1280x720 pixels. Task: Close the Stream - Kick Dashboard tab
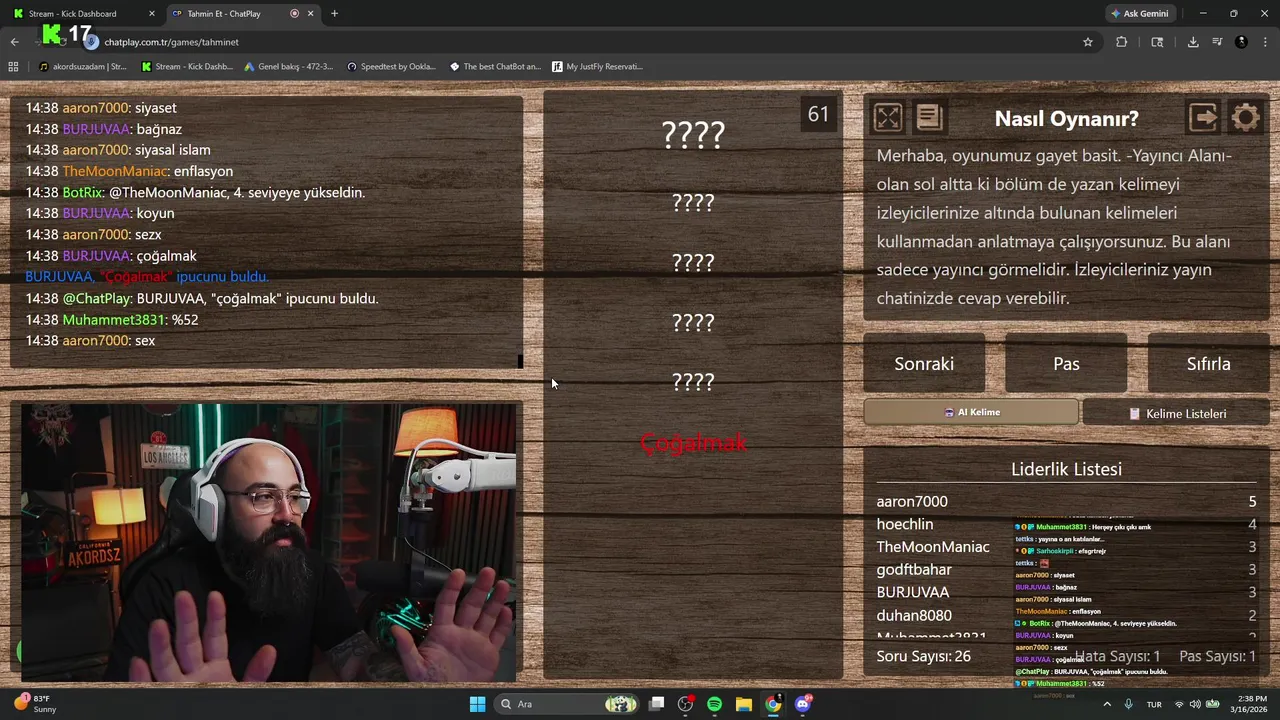point(152,14)
